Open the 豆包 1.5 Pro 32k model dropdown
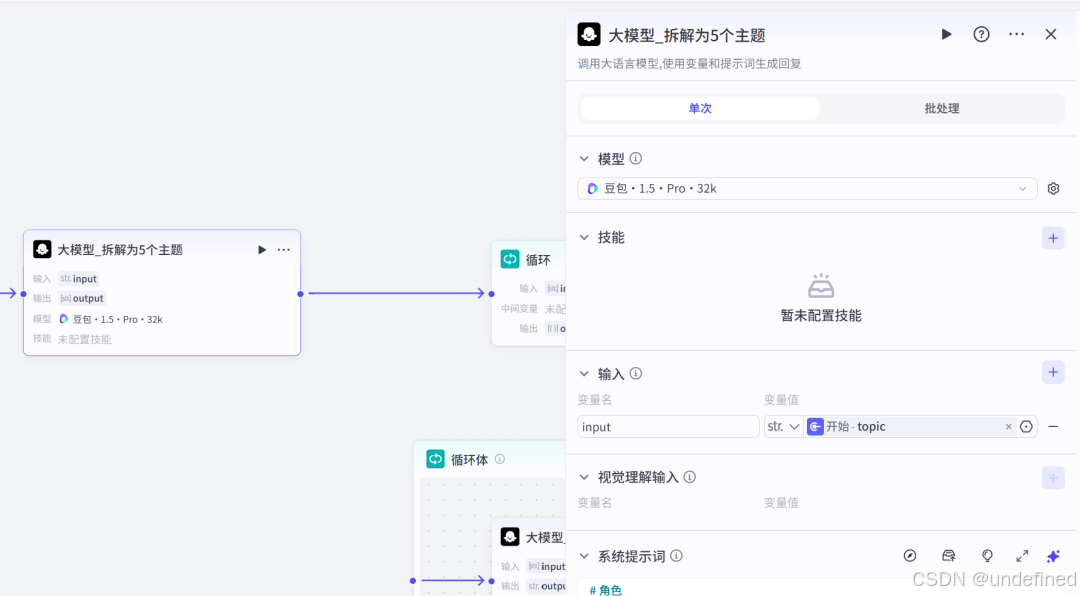The image size is (1080, 596). point(807,189)
